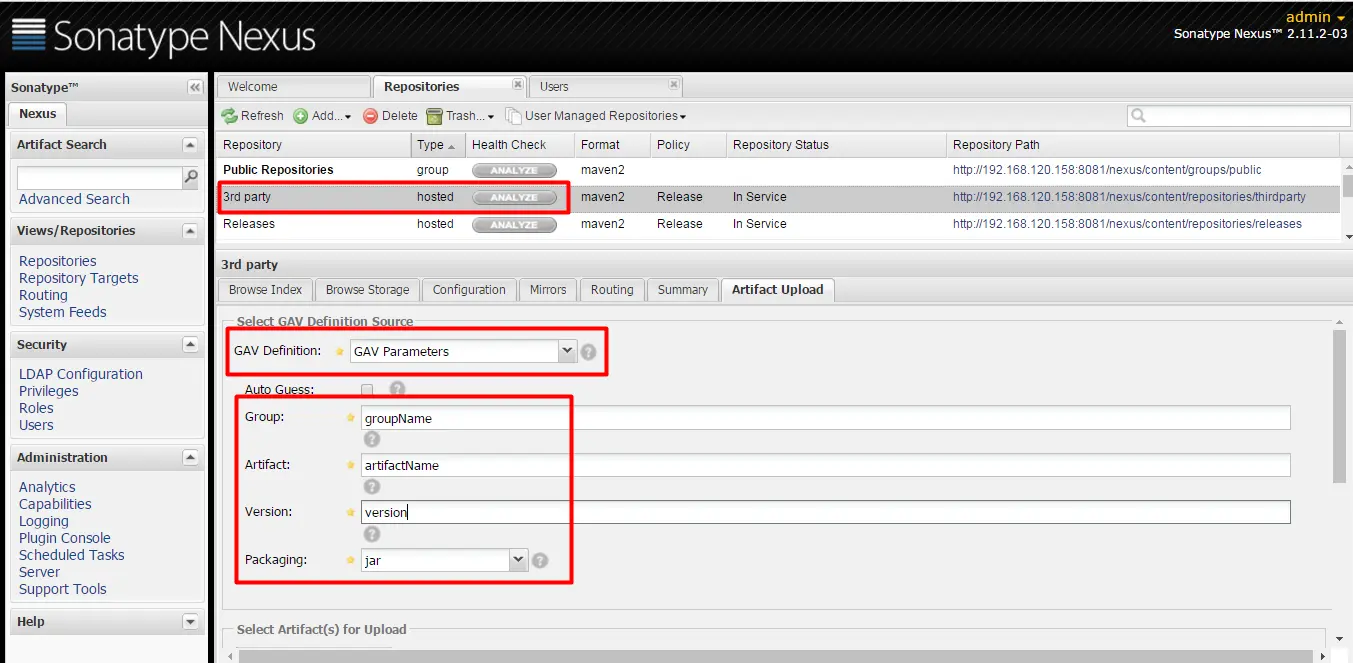Sort by Type column header
Viewport: 1353px width, 663px height.
point(436,145)
